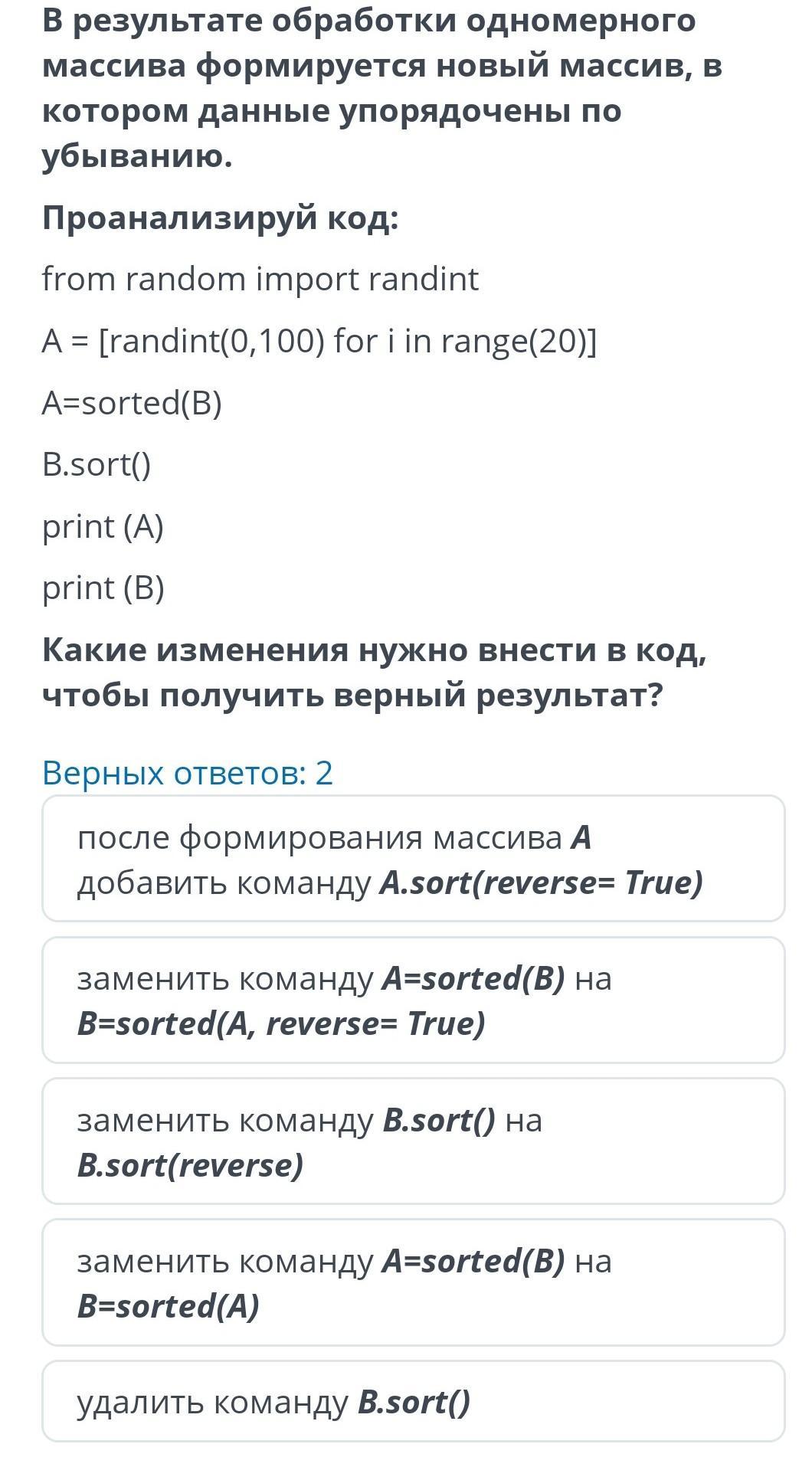Screen dimensions: 812x1480
Task: Click the 'print (B)' code line
Action: click(x=103, y=588)
